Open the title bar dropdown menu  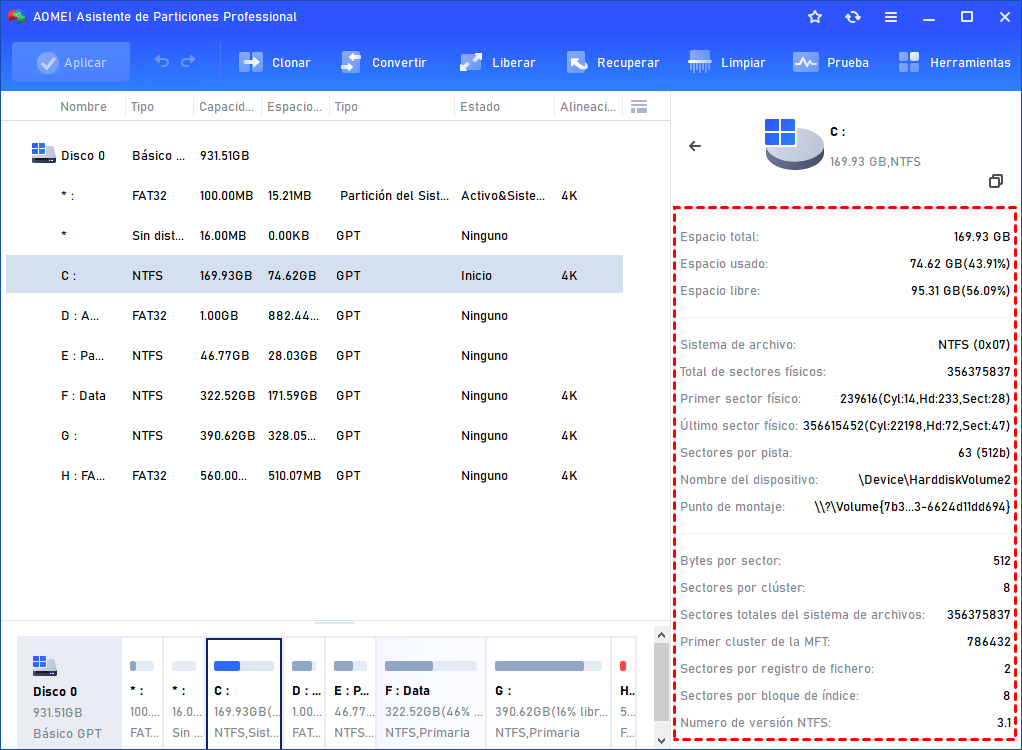pyautogui.click(x=889, y=17)
